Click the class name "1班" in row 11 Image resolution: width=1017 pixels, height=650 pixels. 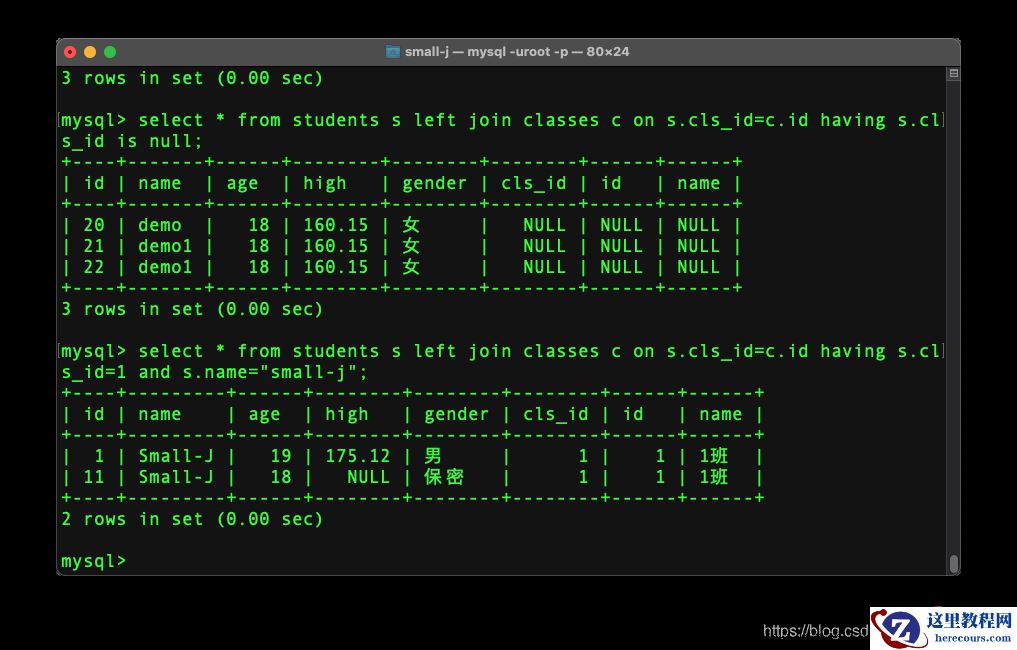[713, 477]
